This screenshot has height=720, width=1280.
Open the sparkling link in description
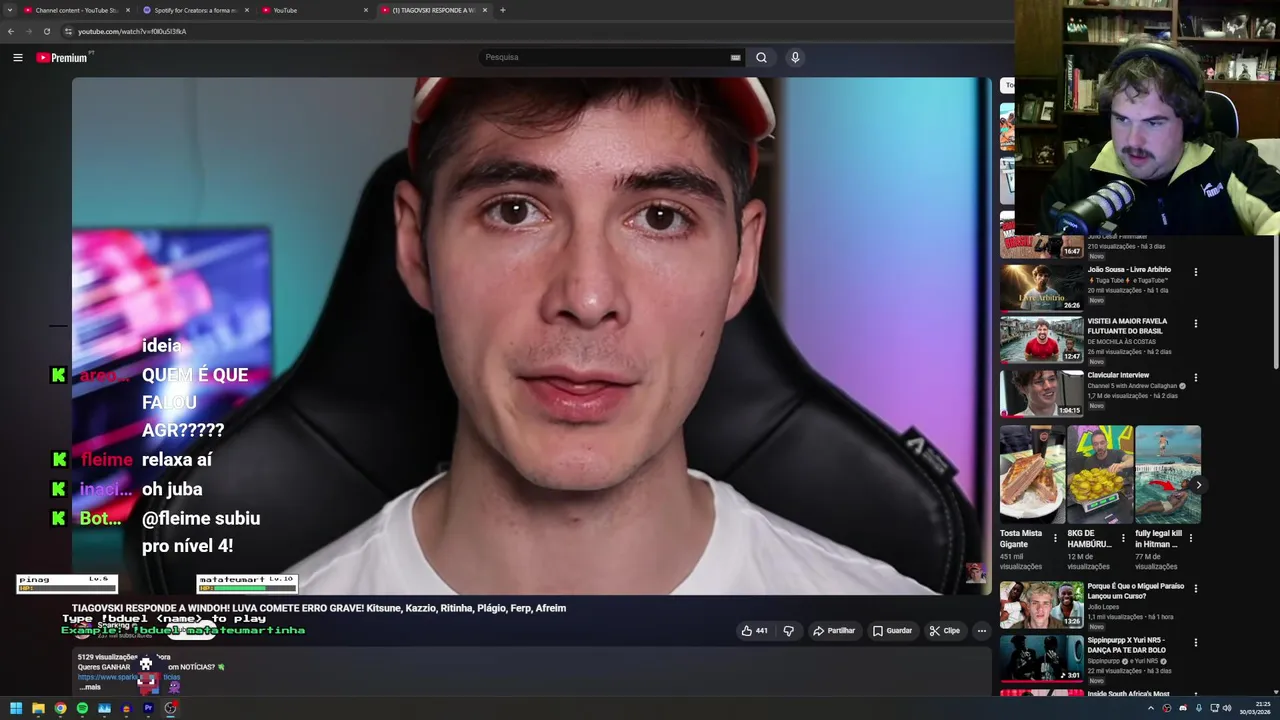tap(129, 677)
